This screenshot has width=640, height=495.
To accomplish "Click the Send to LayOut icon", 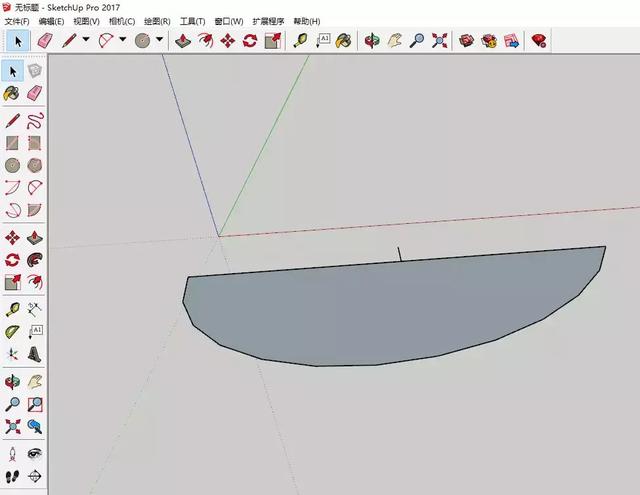I will tap(511, 40).
